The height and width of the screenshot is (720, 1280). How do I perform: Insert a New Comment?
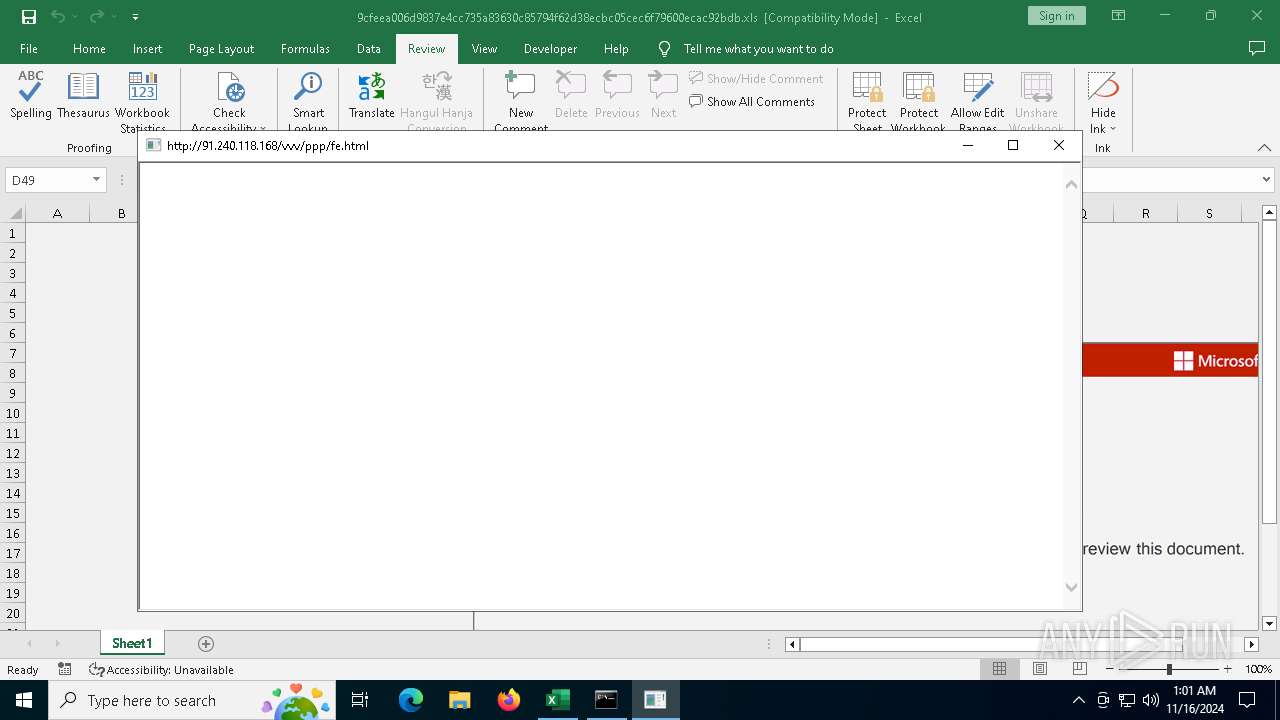tap(521, 100)
